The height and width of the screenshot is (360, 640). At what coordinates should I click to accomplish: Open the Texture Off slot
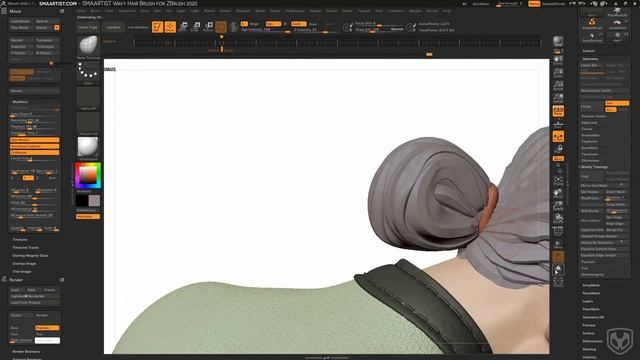88,122
